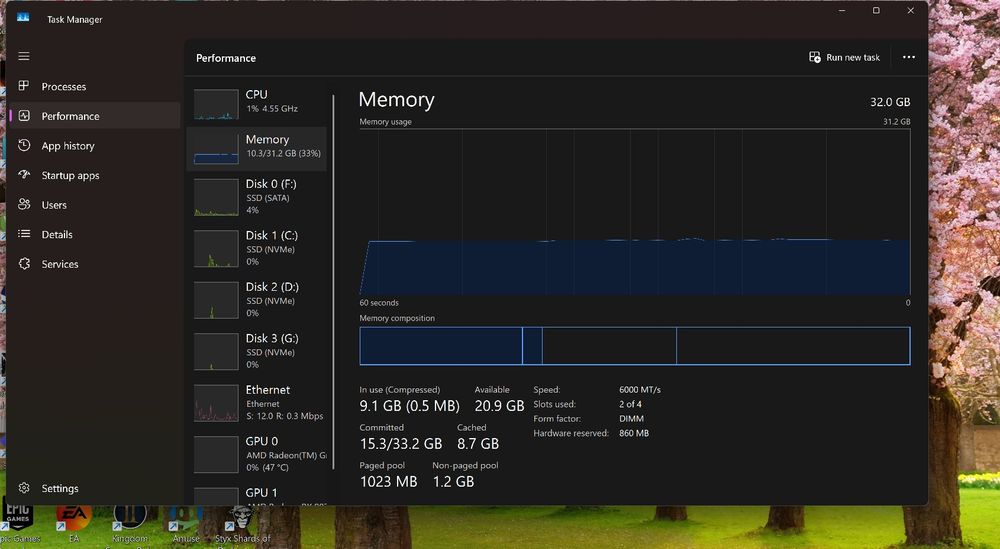Click the Memory usage graph area
The height and width of the screenshot is (549, 1000).
[x=635, y=212]
